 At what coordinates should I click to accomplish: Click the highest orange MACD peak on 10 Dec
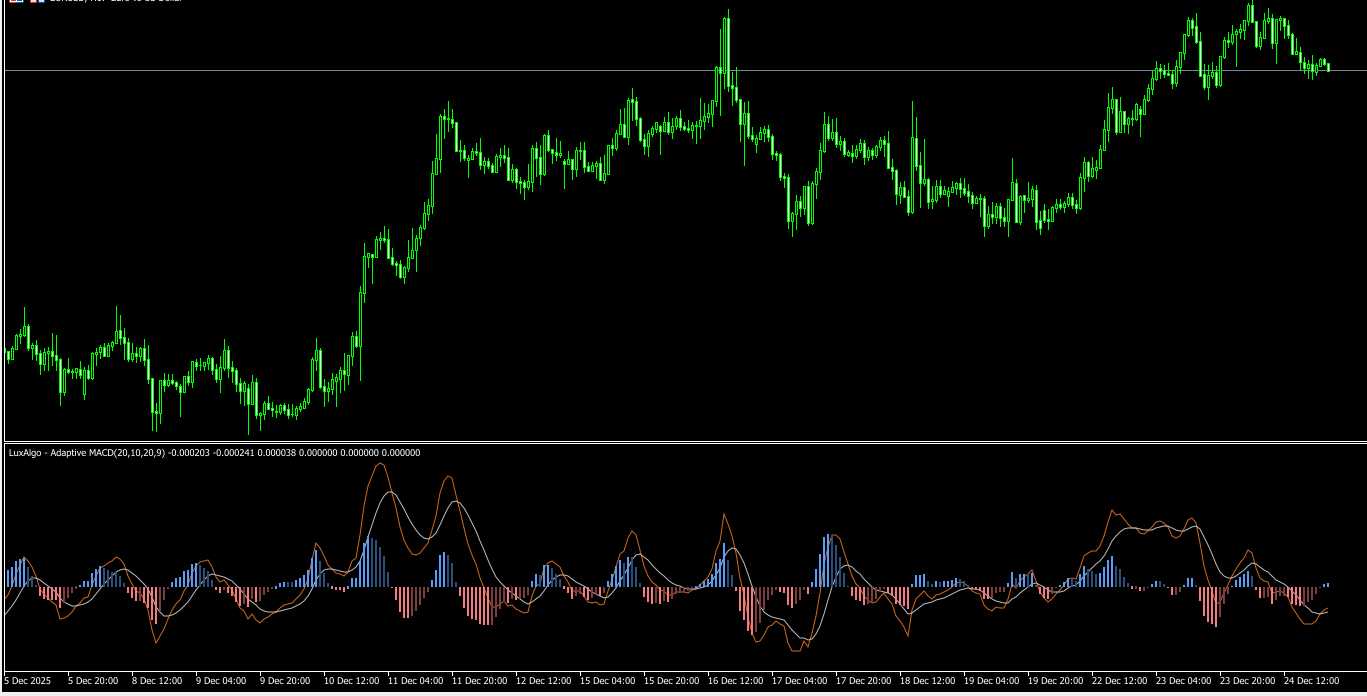coord(378,465)
